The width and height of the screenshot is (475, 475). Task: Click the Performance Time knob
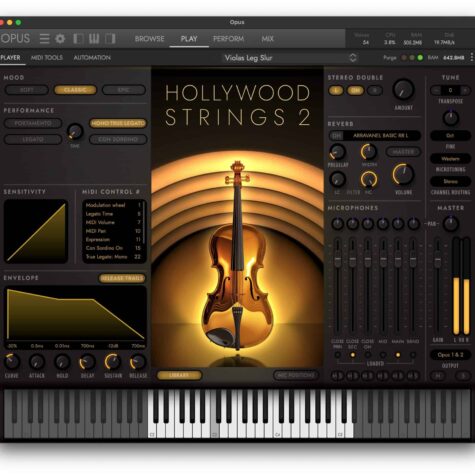tap(75, 131)
